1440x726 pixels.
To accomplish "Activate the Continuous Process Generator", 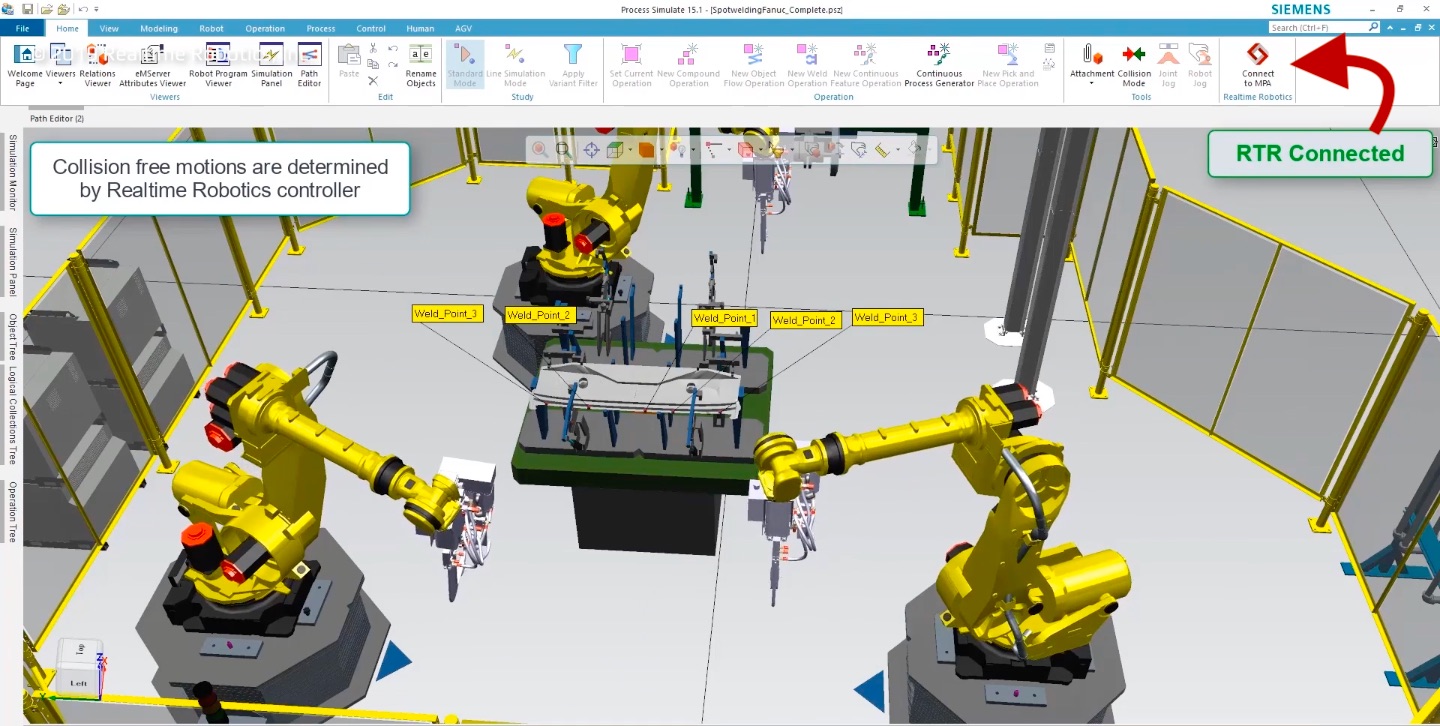I will pos(938,65).
